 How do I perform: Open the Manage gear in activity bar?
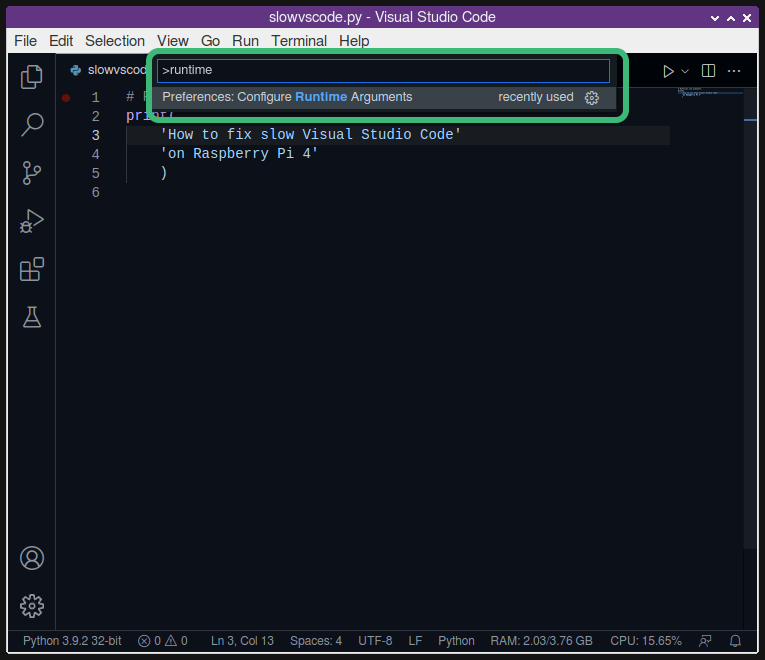(32, 606)
